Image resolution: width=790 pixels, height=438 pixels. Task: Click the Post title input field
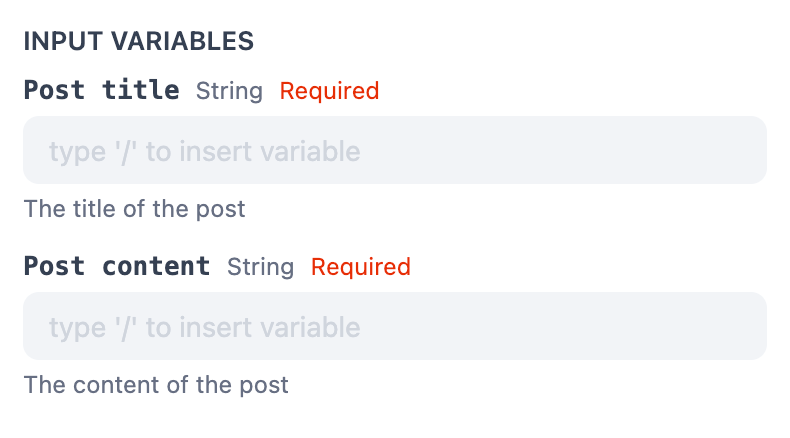[x=394, y=151]
